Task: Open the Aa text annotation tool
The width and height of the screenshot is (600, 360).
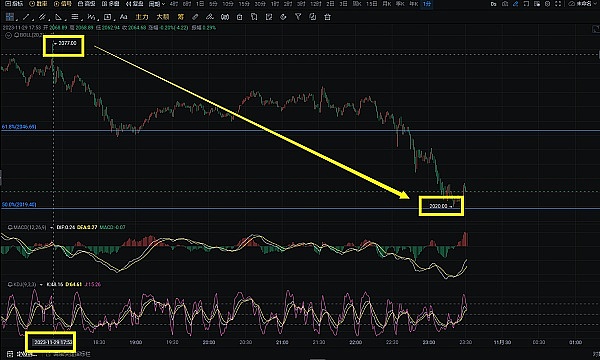Action: click(x=123, y=17)
